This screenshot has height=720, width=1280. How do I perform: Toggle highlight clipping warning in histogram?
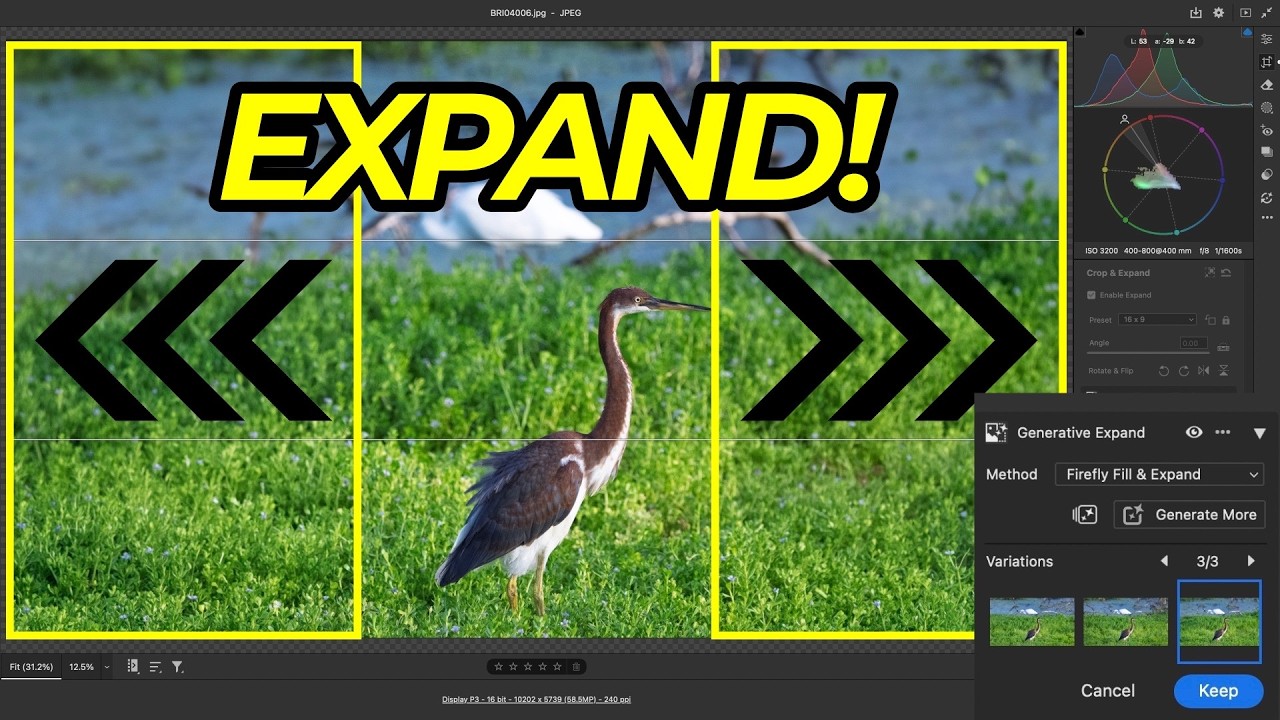pyautogui.click(x=1247, y=33)
